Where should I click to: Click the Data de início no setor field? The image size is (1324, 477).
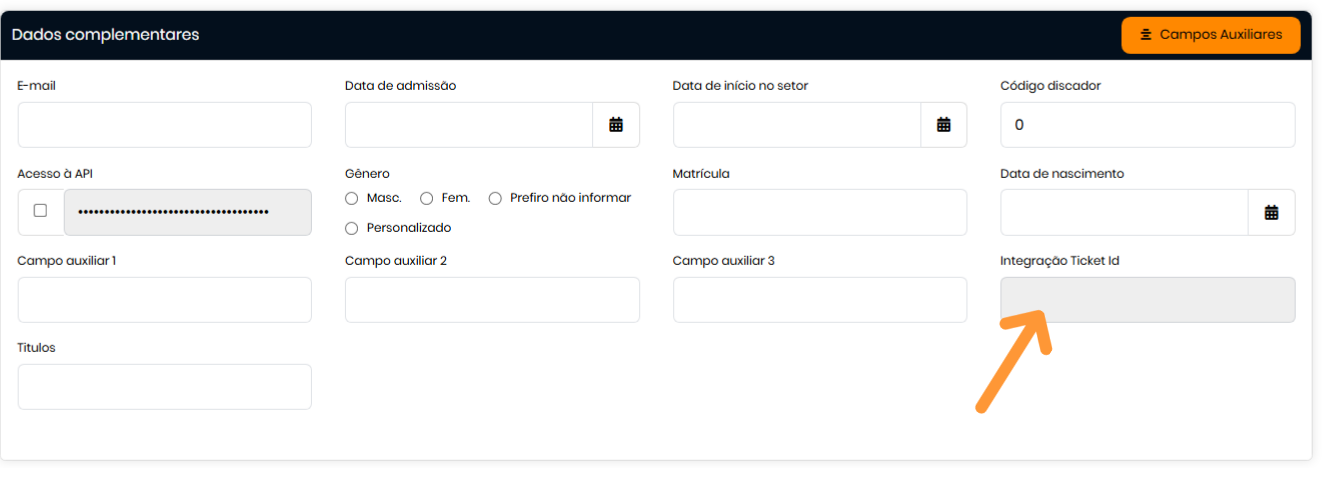[x=796, y=125]
